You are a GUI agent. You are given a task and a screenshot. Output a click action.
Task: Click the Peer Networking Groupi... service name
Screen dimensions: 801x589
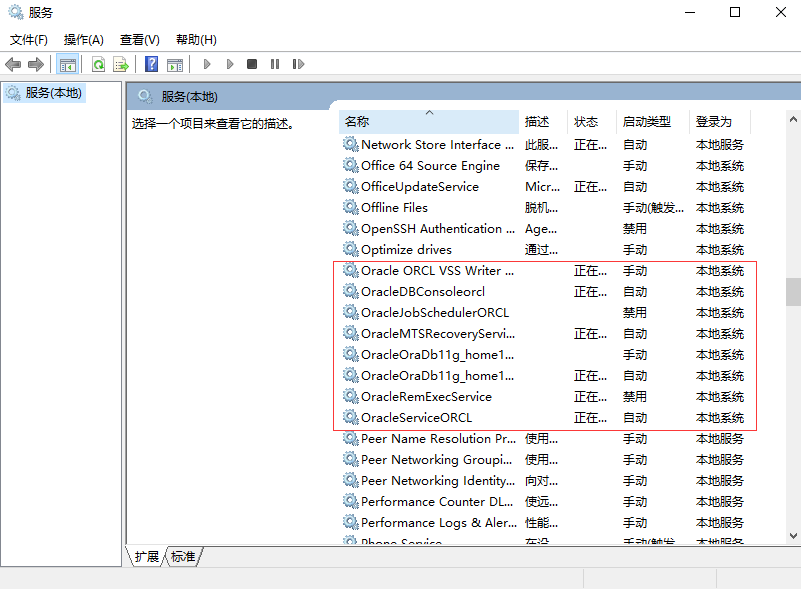coord(436,460)
